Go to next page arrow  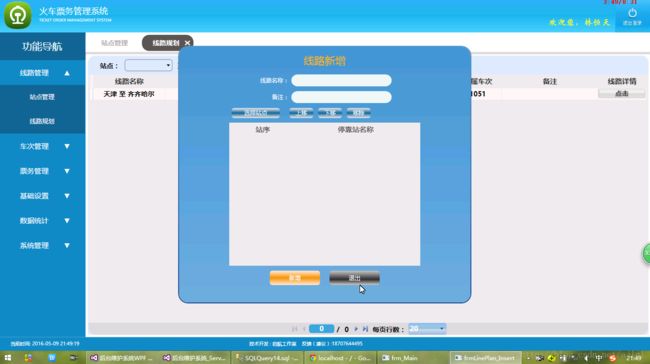click(356, 329)
